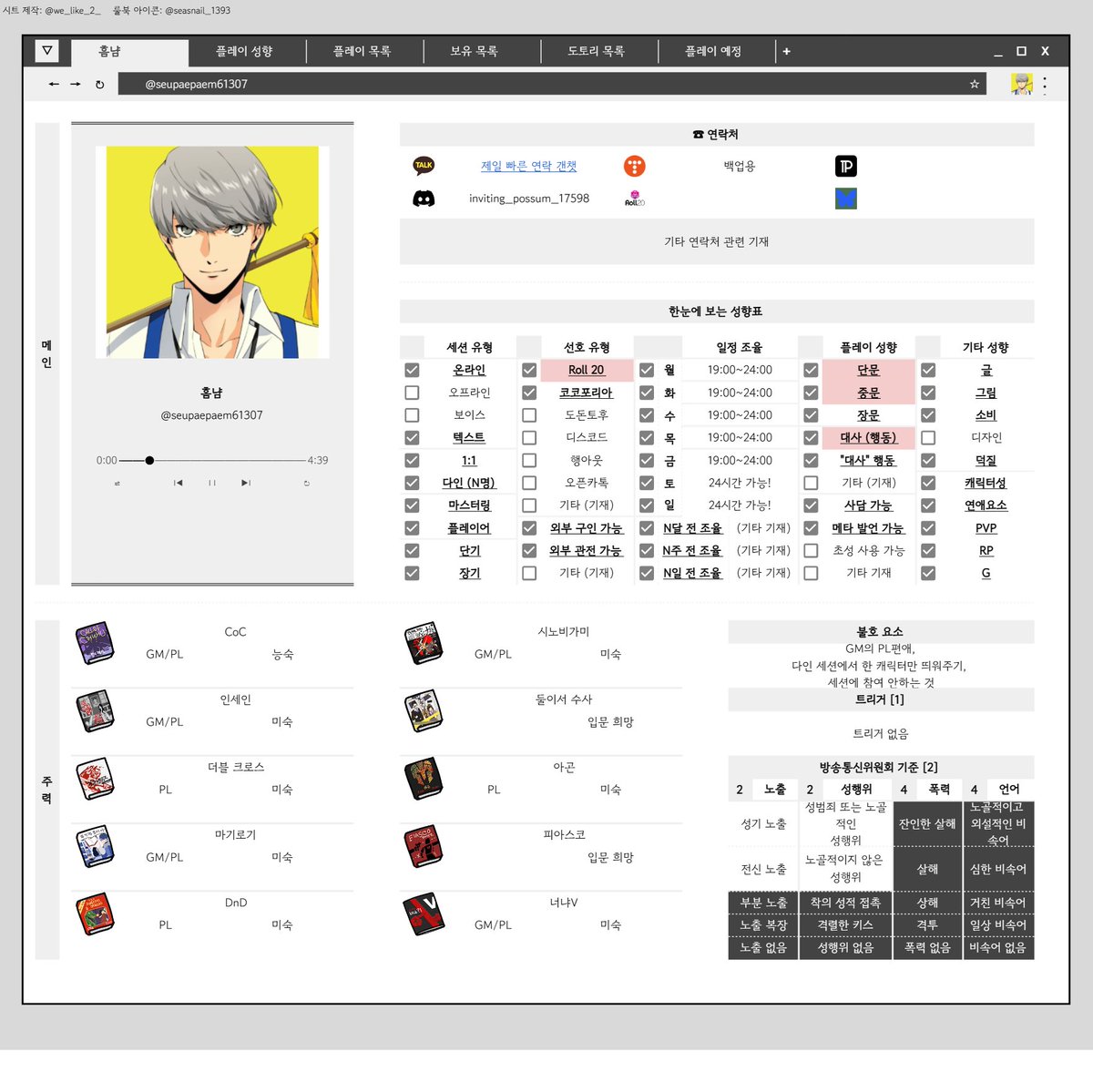Open the 보유 목록 tab

[x=474, y=51]
